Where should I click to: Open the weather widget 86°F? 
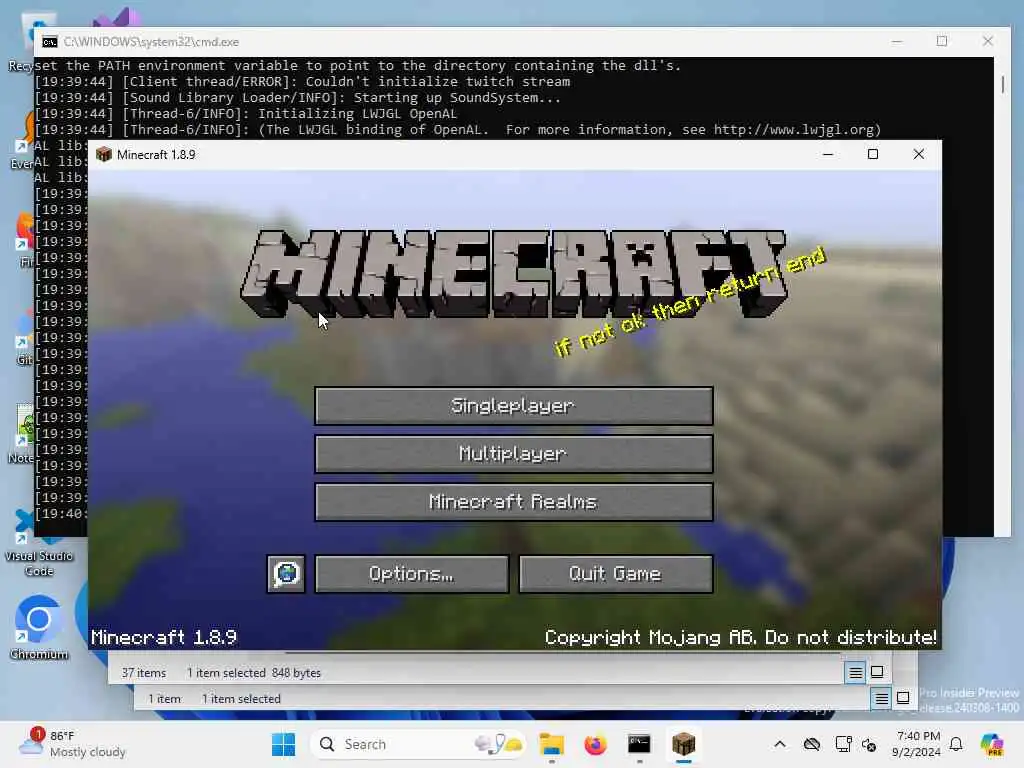(72, 744)
